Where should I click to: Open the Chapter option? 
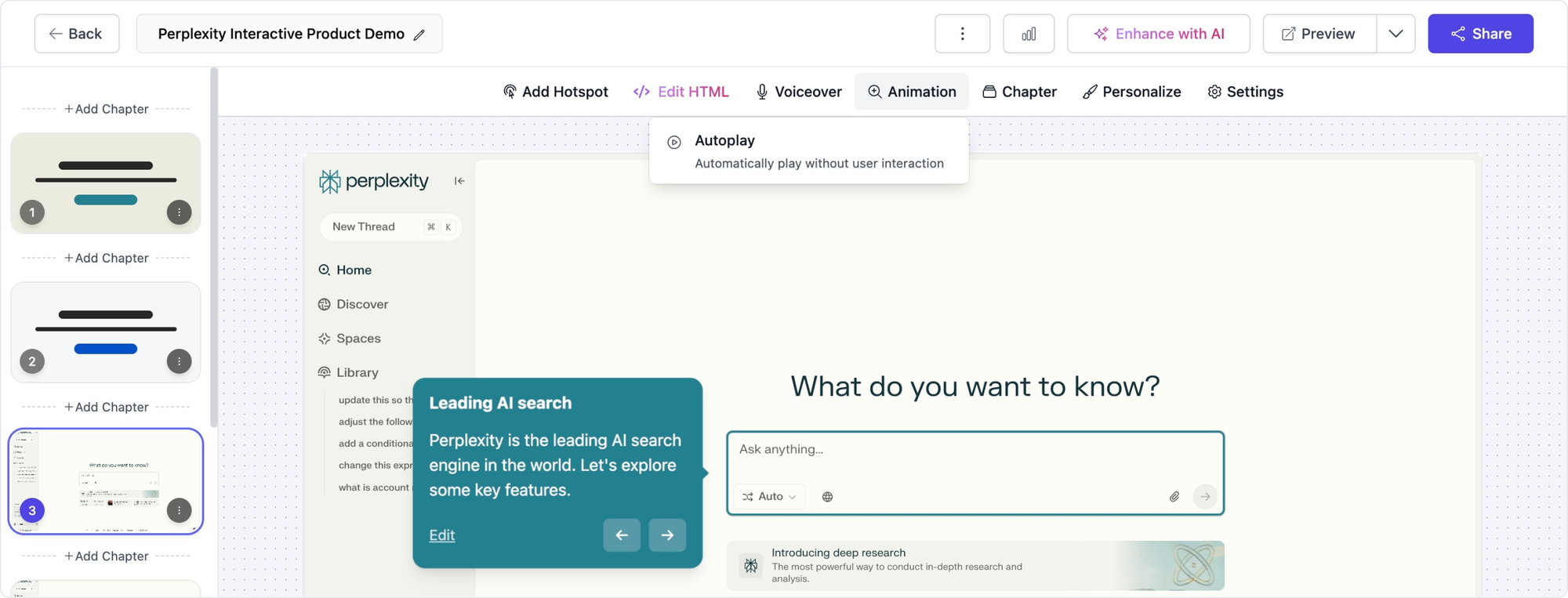click(x=1019, y=92)
